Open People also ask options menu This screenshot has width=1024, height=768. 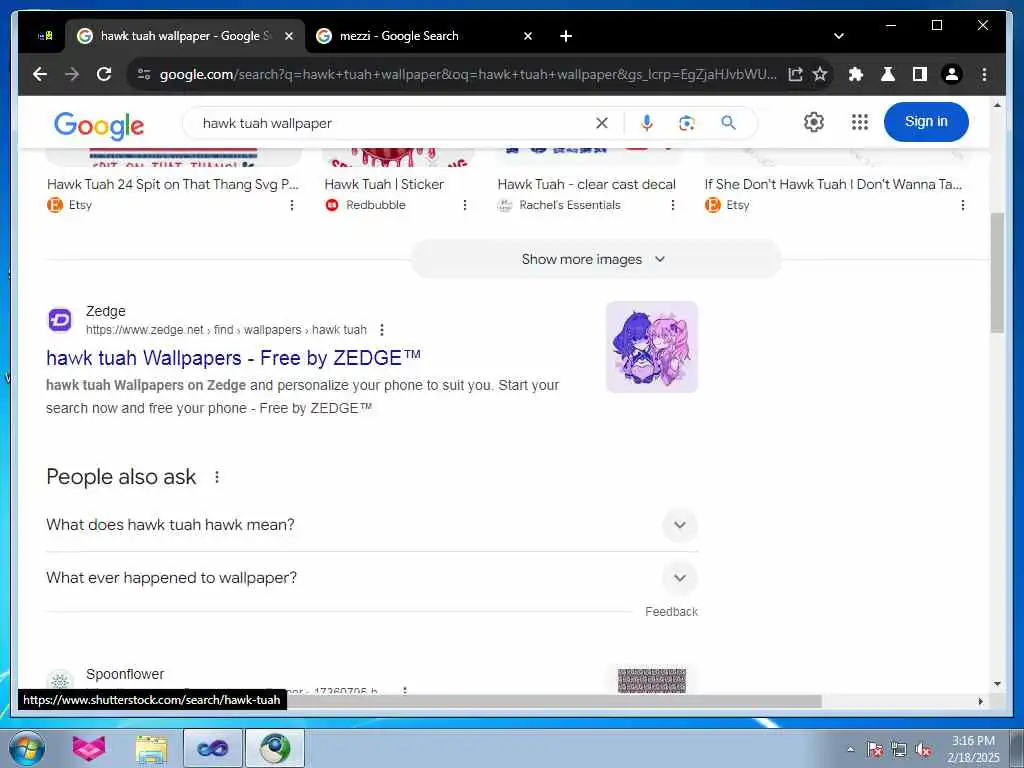pyautogui.click(x=217, y=477)
